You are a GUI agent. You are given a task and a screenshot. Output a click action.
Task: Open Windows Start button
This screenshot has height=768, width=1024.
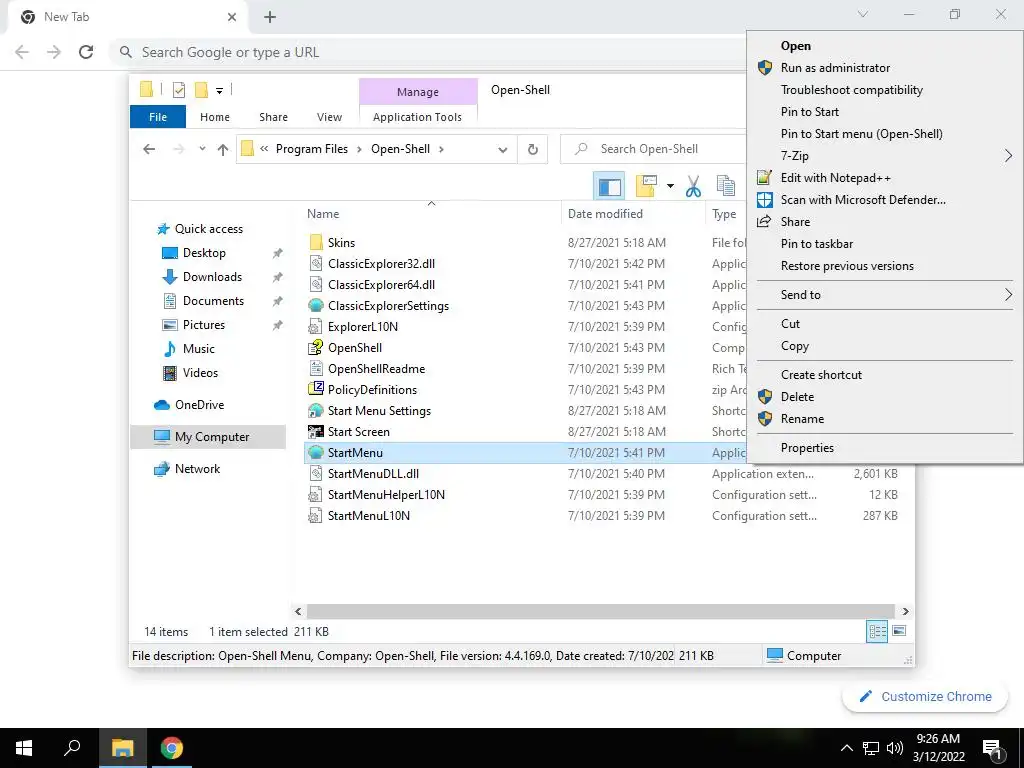click(24, 748)
